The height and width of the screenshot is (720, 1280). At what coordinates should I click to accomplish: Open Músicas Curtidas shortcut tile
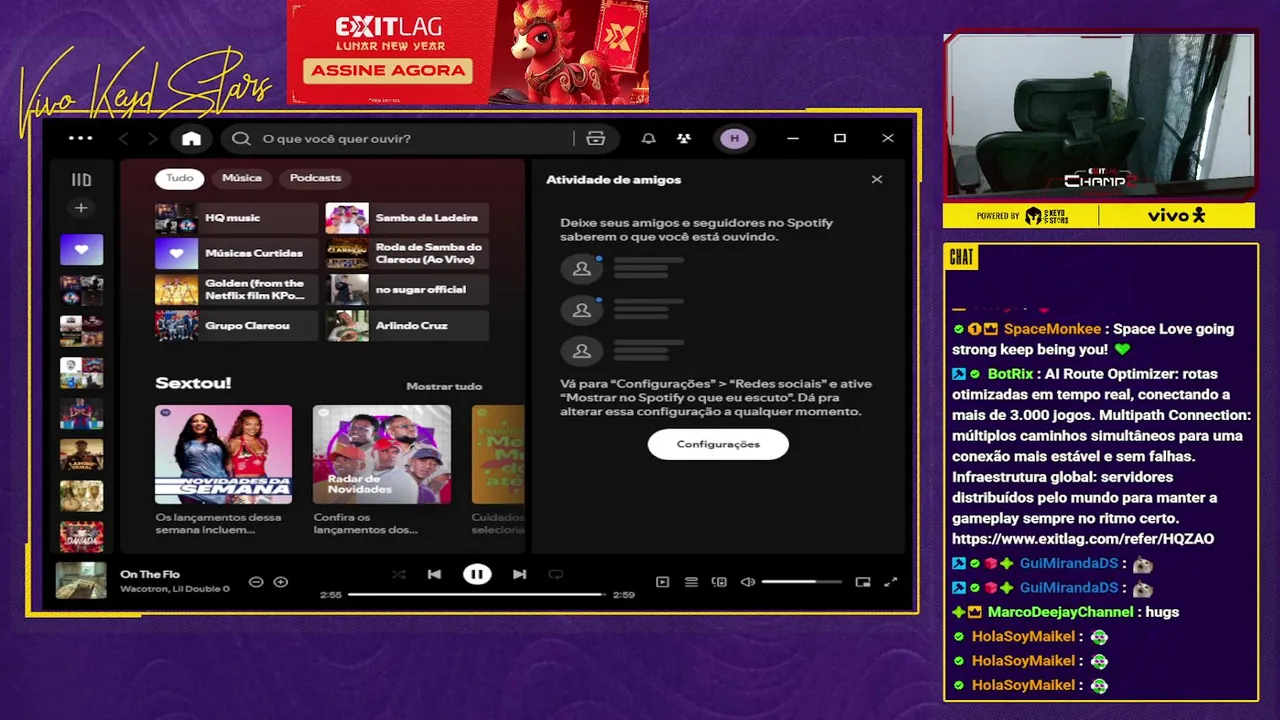(236, 254)
